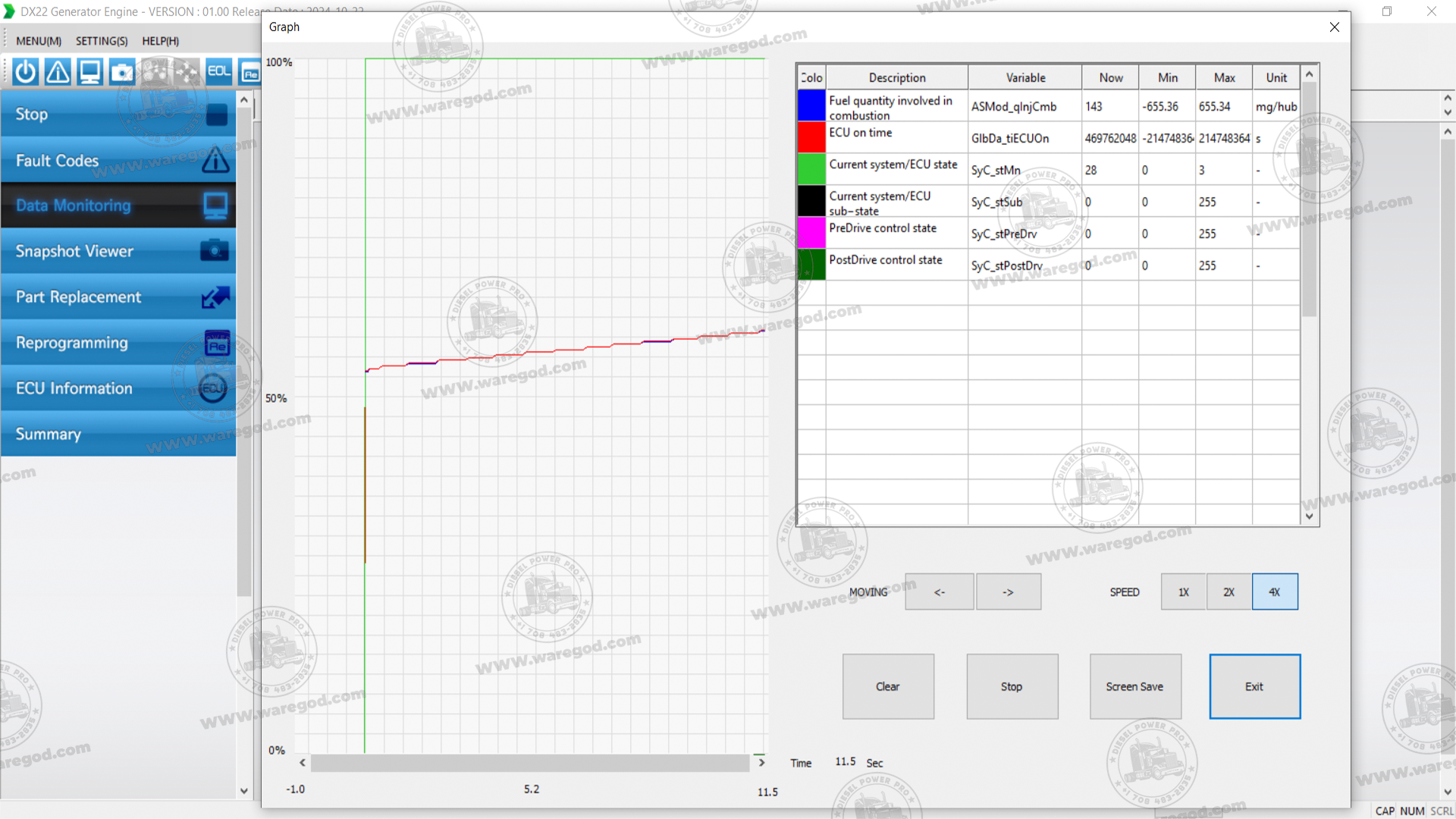The width and height of the screenshot is (1456, 819).
Task: Click the EOL toolbar icon
Action: (218, 72)
